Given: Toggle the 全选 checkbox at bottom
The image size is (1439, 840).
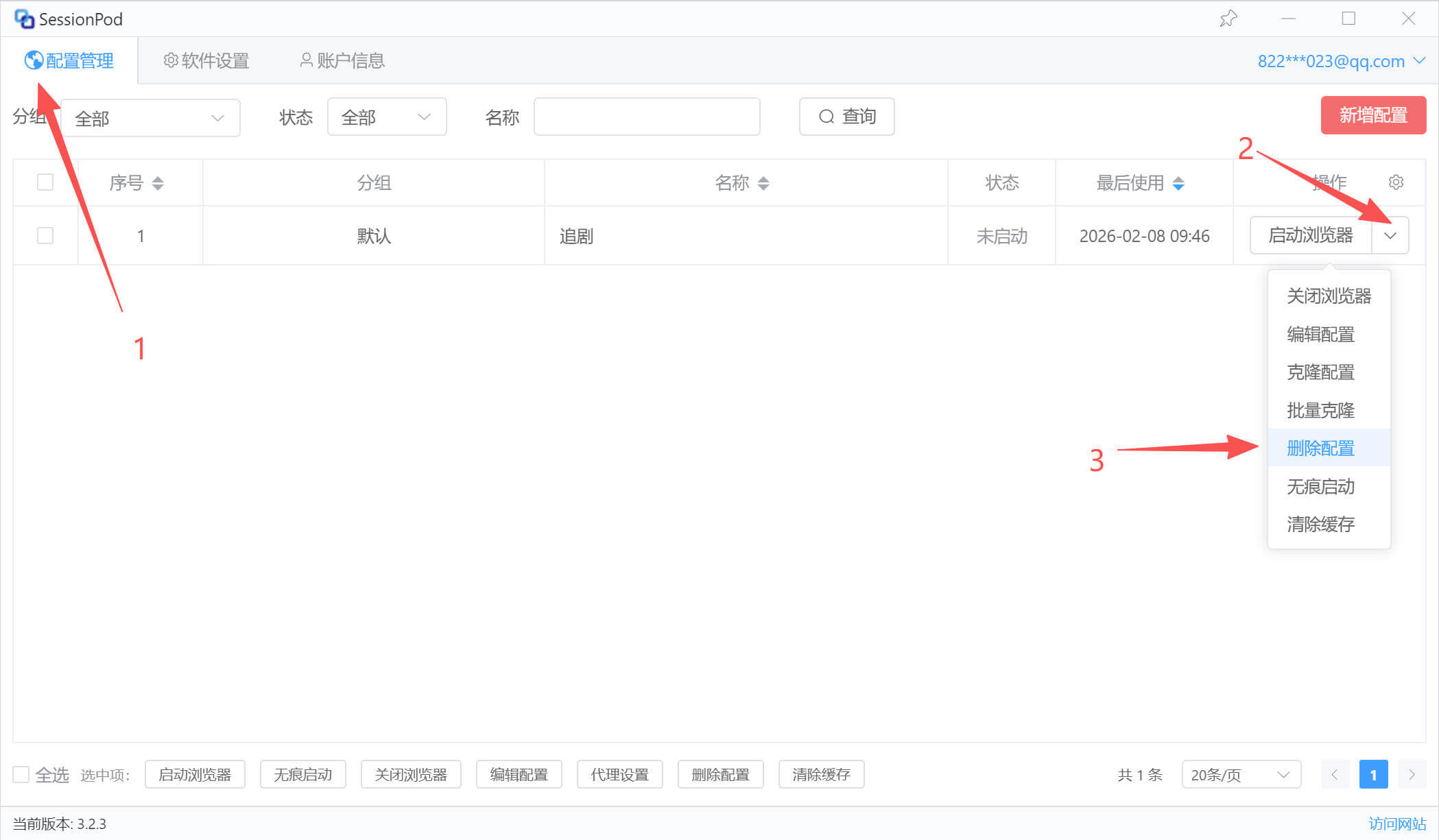Looking at the screenshot, I should pyautogui.click(x=21, y=775).
